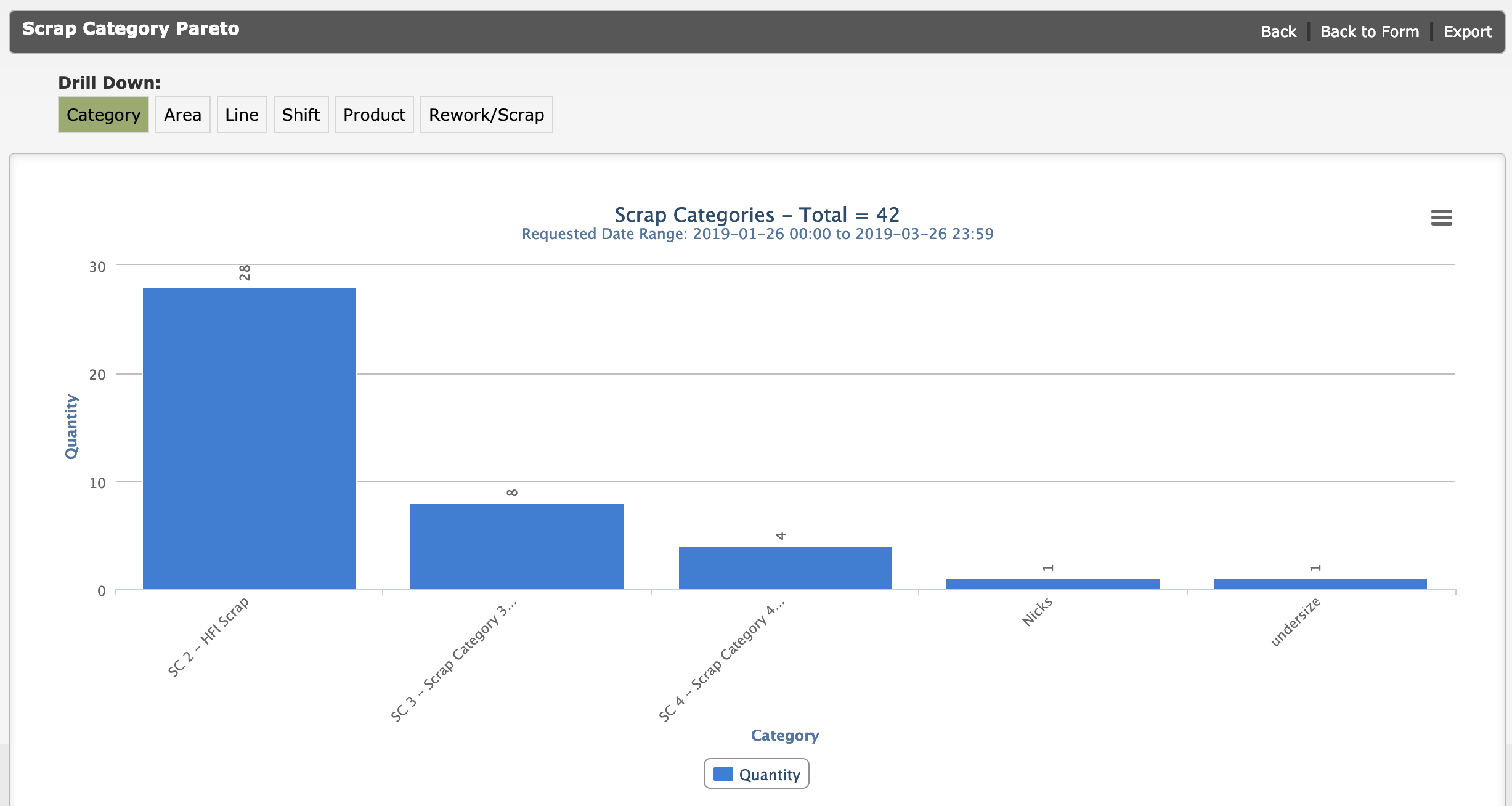
Task: Click the Requested Date Range subtitle
Action: 757,234
